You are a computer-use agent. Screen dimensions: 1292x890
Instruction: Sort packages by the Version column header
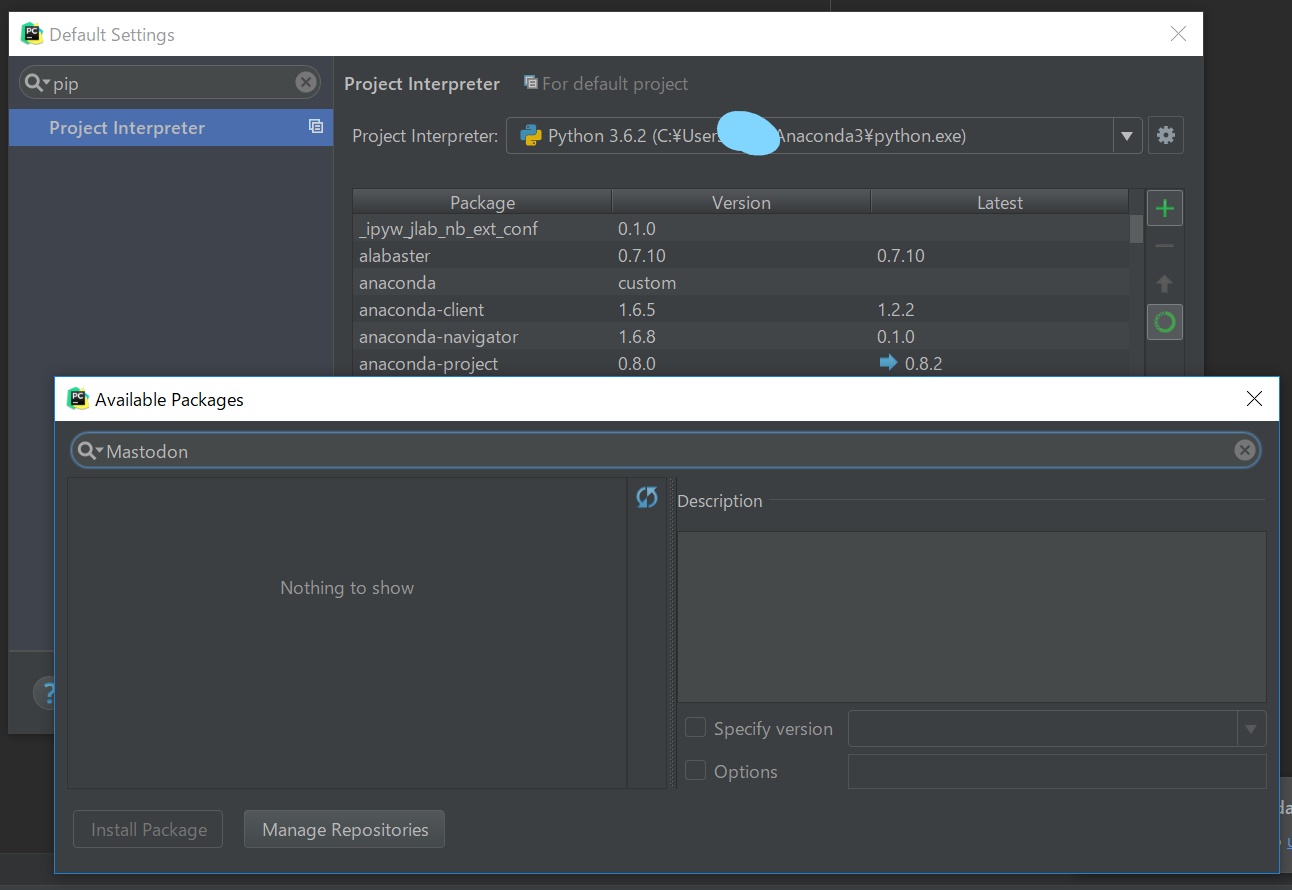point(740,202)
